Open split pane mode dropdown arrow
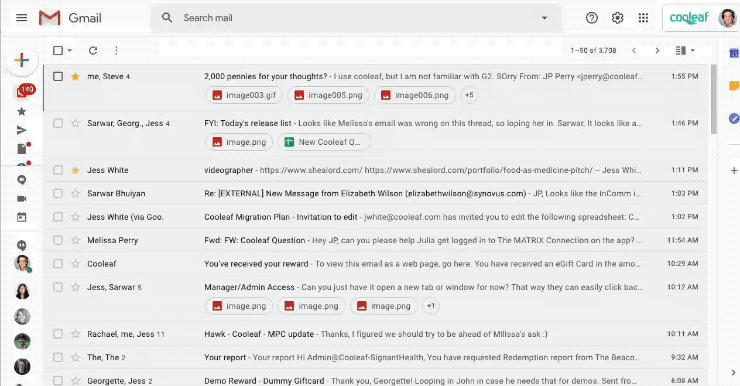The height and width of the screenshot is (386, 740). point(692,50)
